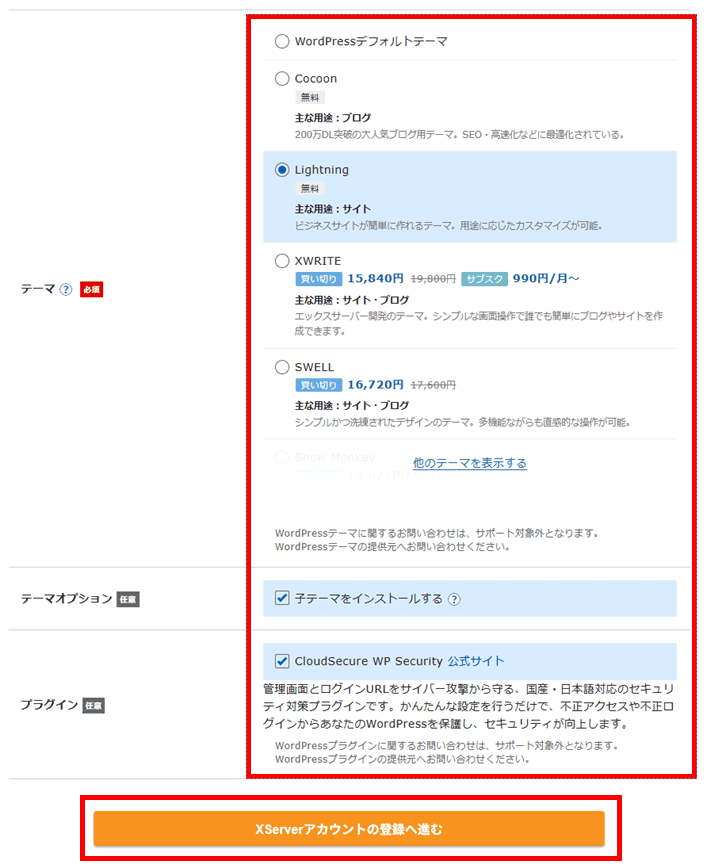This screenshot has width=710, height=864.
Task: Click the 任意 badge next to プラグイン
Action: [93, 705]
